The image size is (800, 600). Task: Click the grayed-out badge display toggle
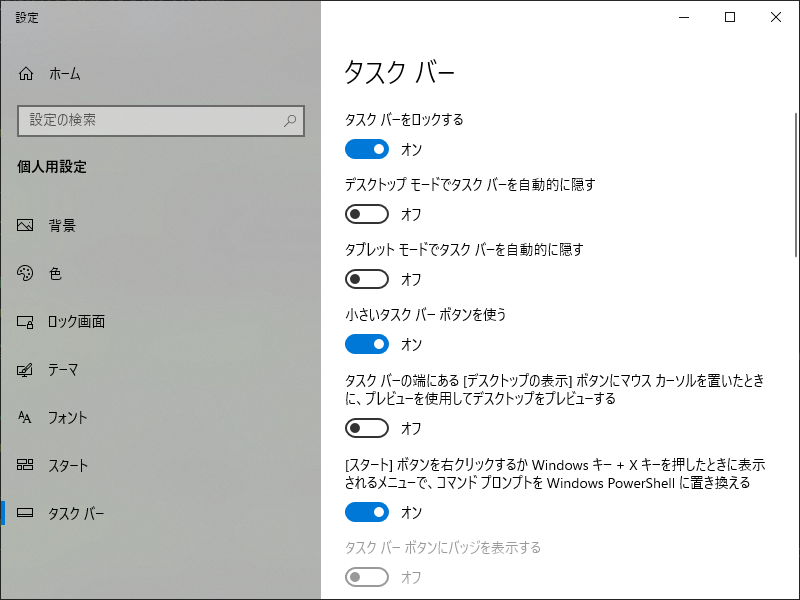click(x=367, y=577)
